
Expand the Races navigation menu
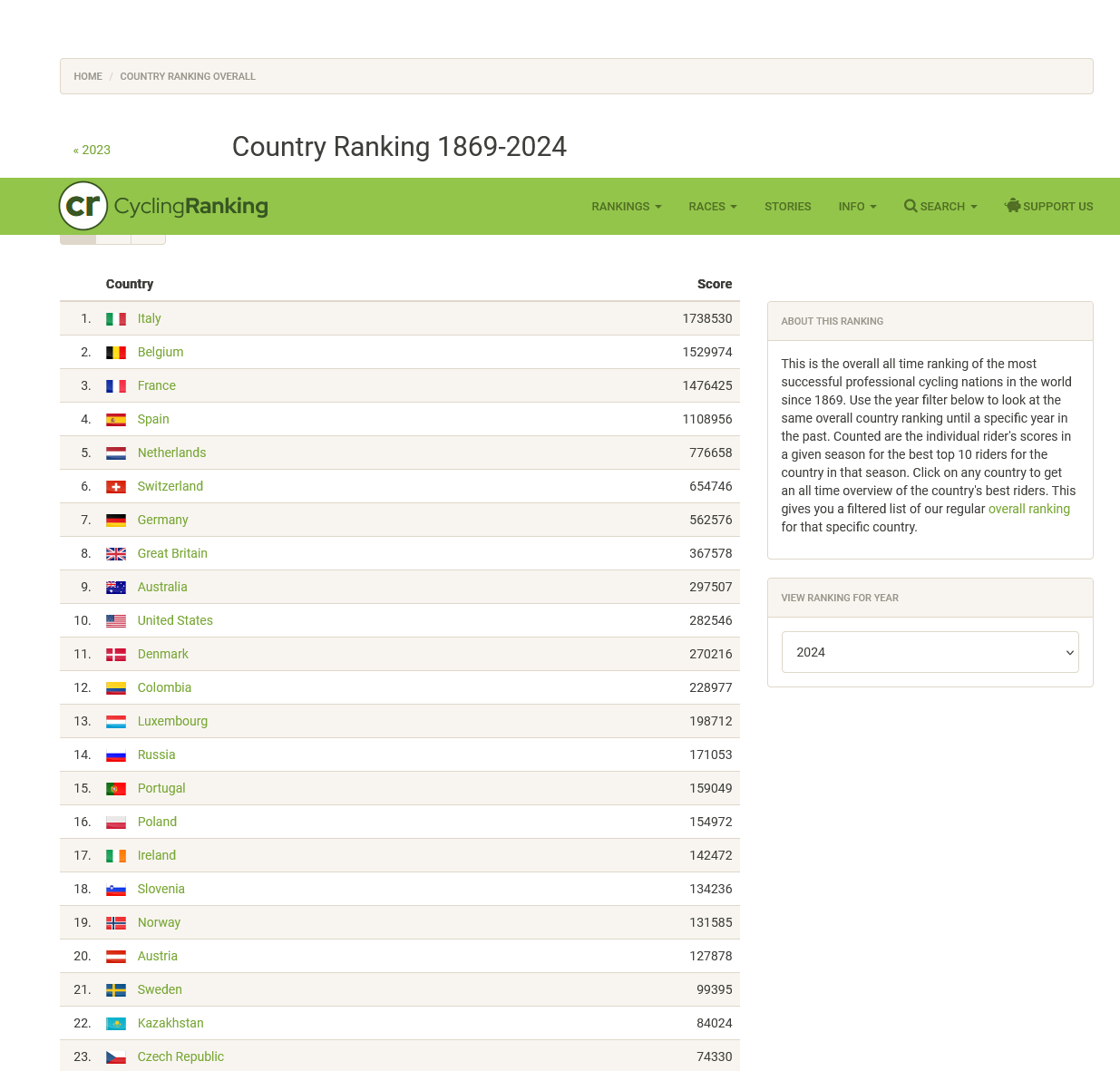pyautogui.click(x=712, y=207)
